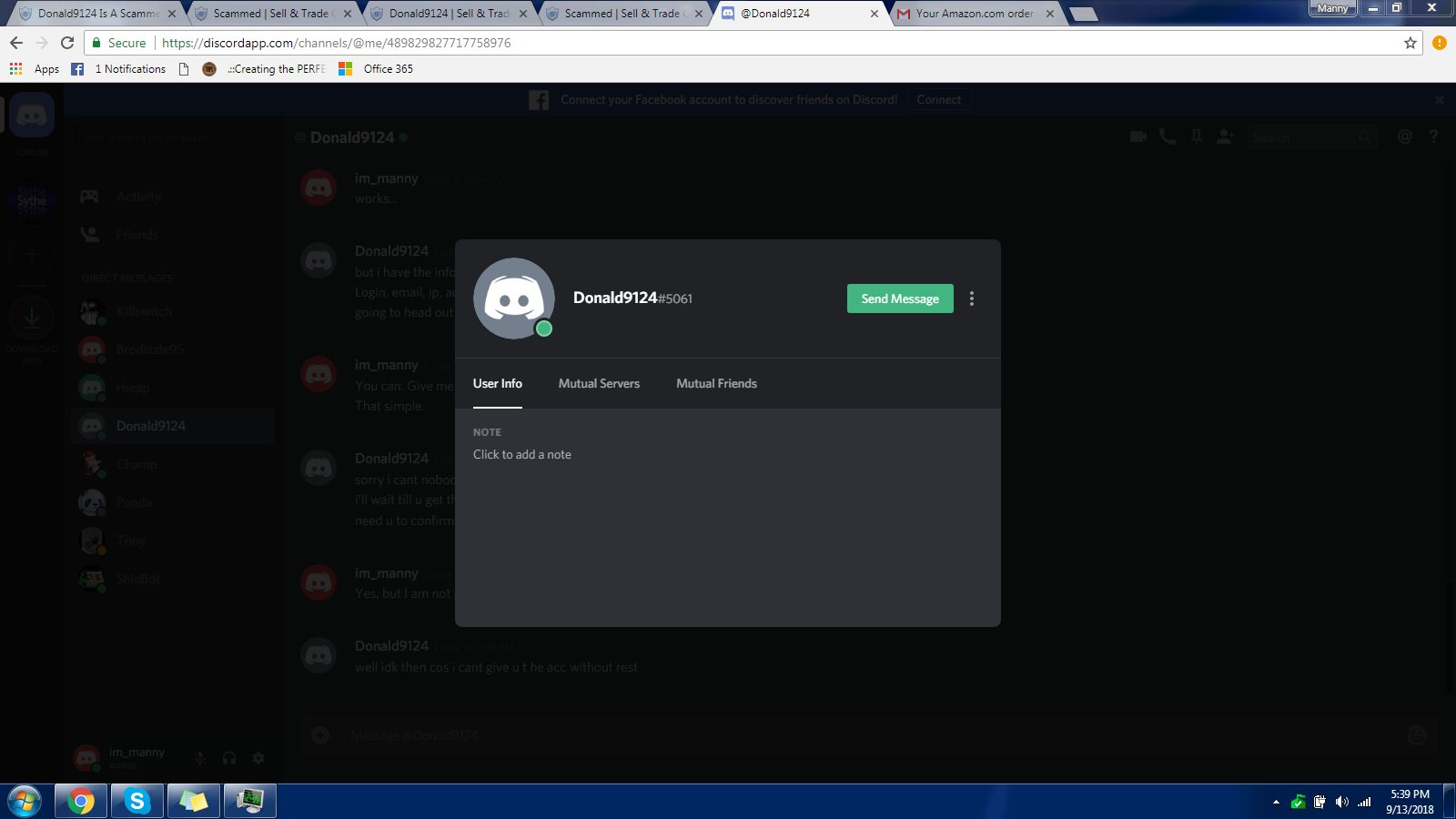Select the Sythe server icon
1456x819 pixels.
32,201
